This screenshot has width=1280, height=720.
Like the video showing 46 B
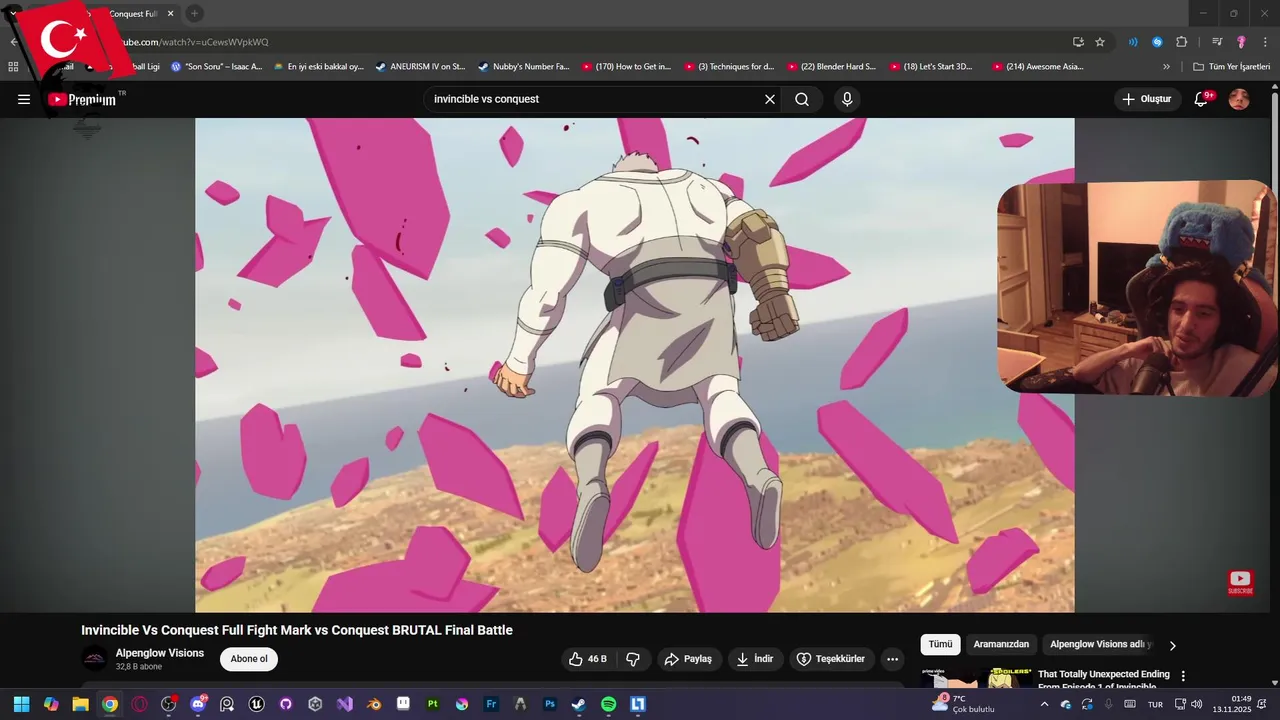[588, 659]
